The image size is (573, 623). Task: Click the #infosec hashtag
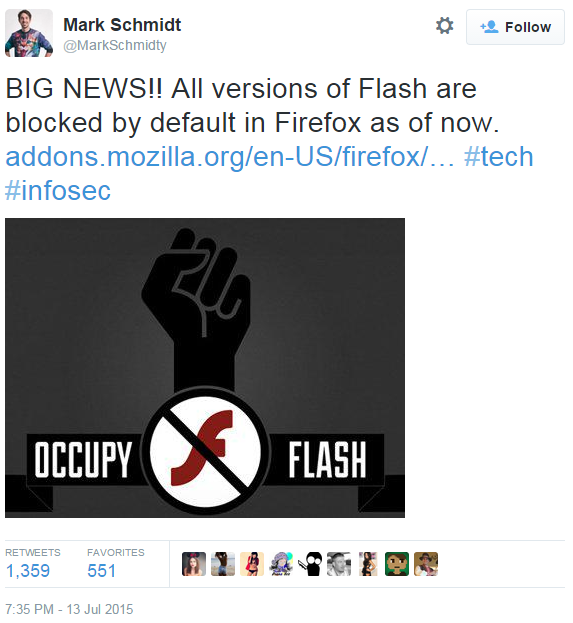58,190
